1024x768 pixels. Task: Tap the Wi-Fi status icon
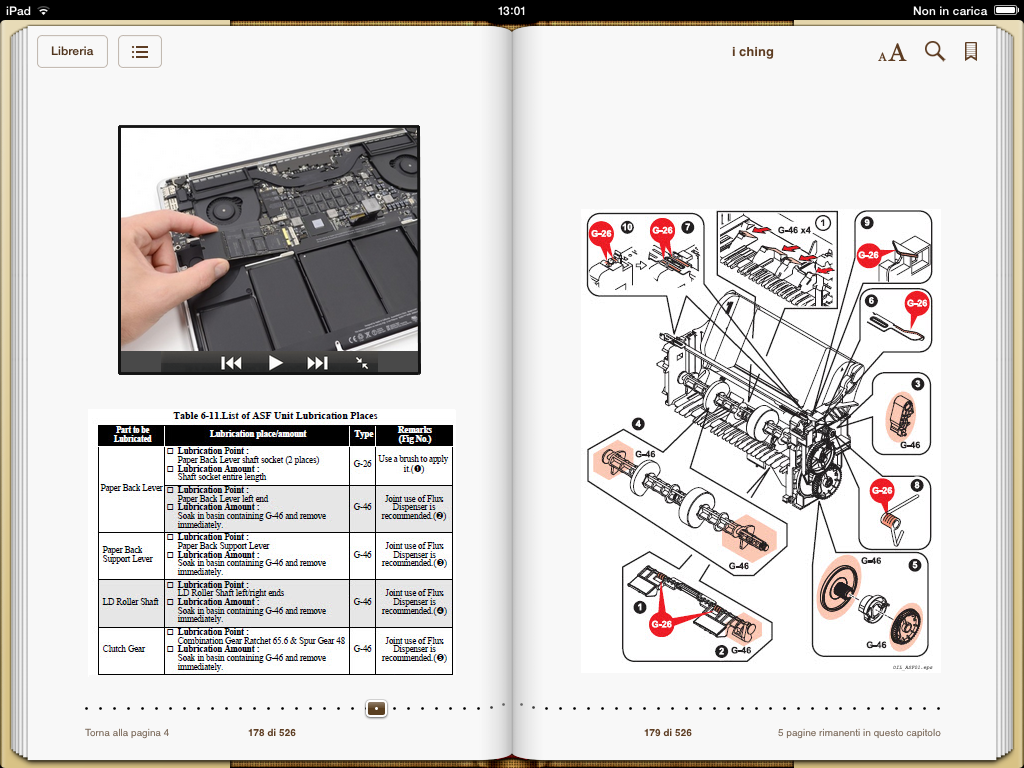[x=44, y=11]
